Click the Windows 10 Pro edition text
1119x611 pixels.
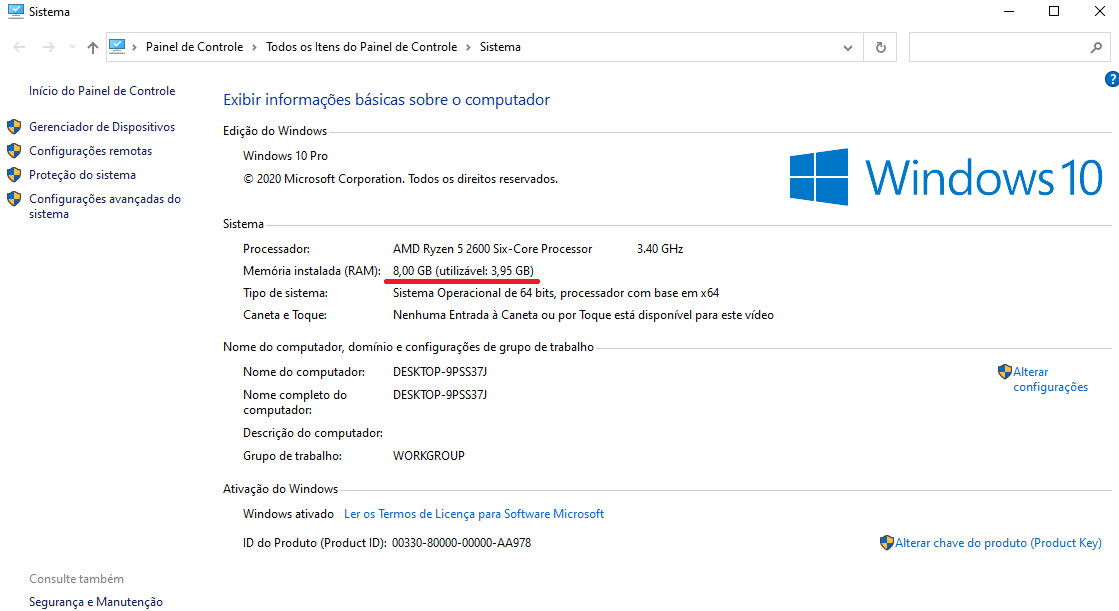tap(285, 156)
